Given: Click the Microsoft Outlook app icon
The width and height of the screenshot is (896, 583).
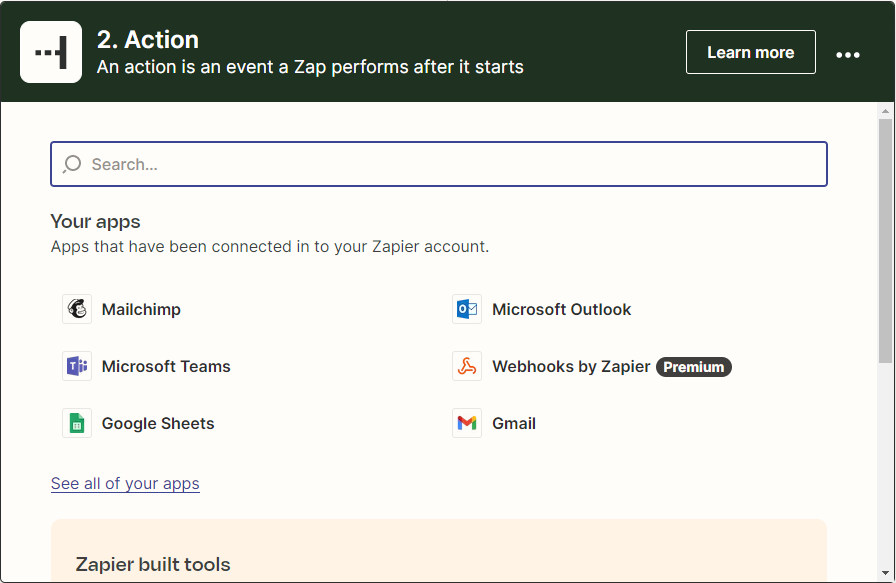Looking at the screenshot, I should (467, 309).
